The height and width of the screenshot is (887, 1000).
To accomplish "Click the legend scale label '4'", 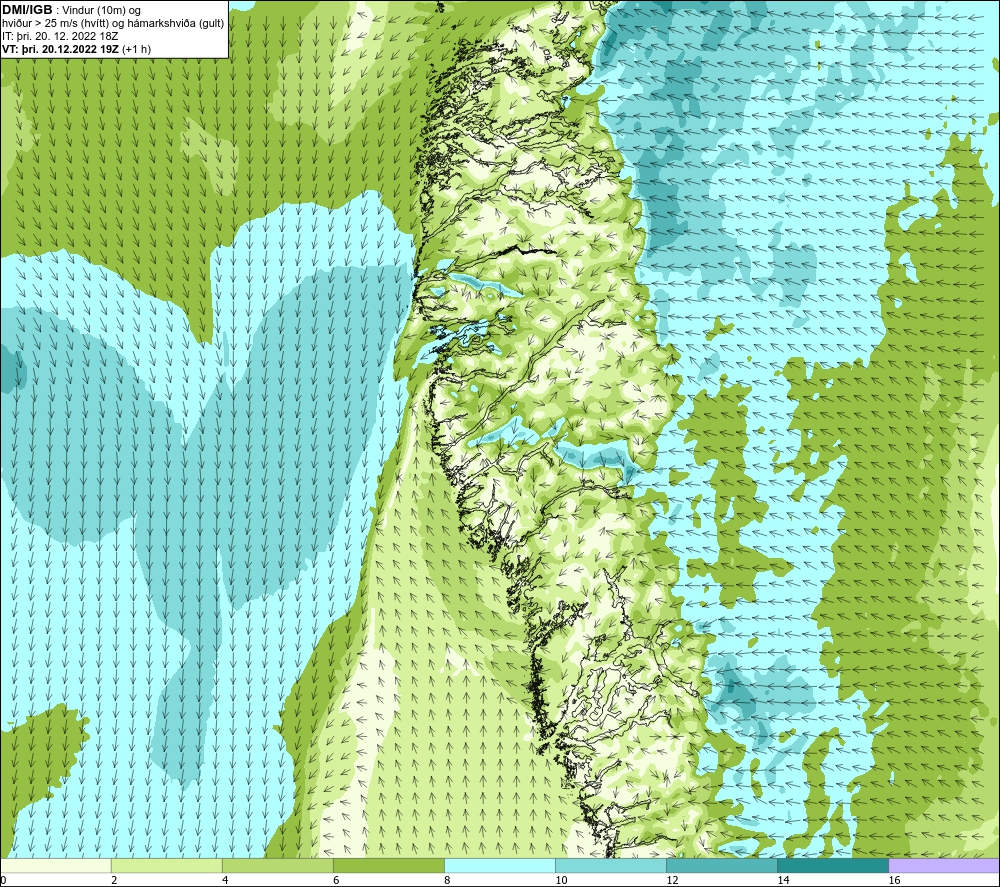I will pos(225,881).
